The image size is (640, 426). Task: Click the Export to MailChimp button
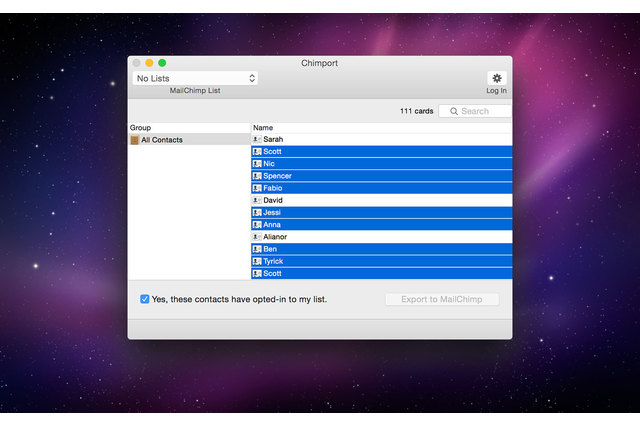442,299
